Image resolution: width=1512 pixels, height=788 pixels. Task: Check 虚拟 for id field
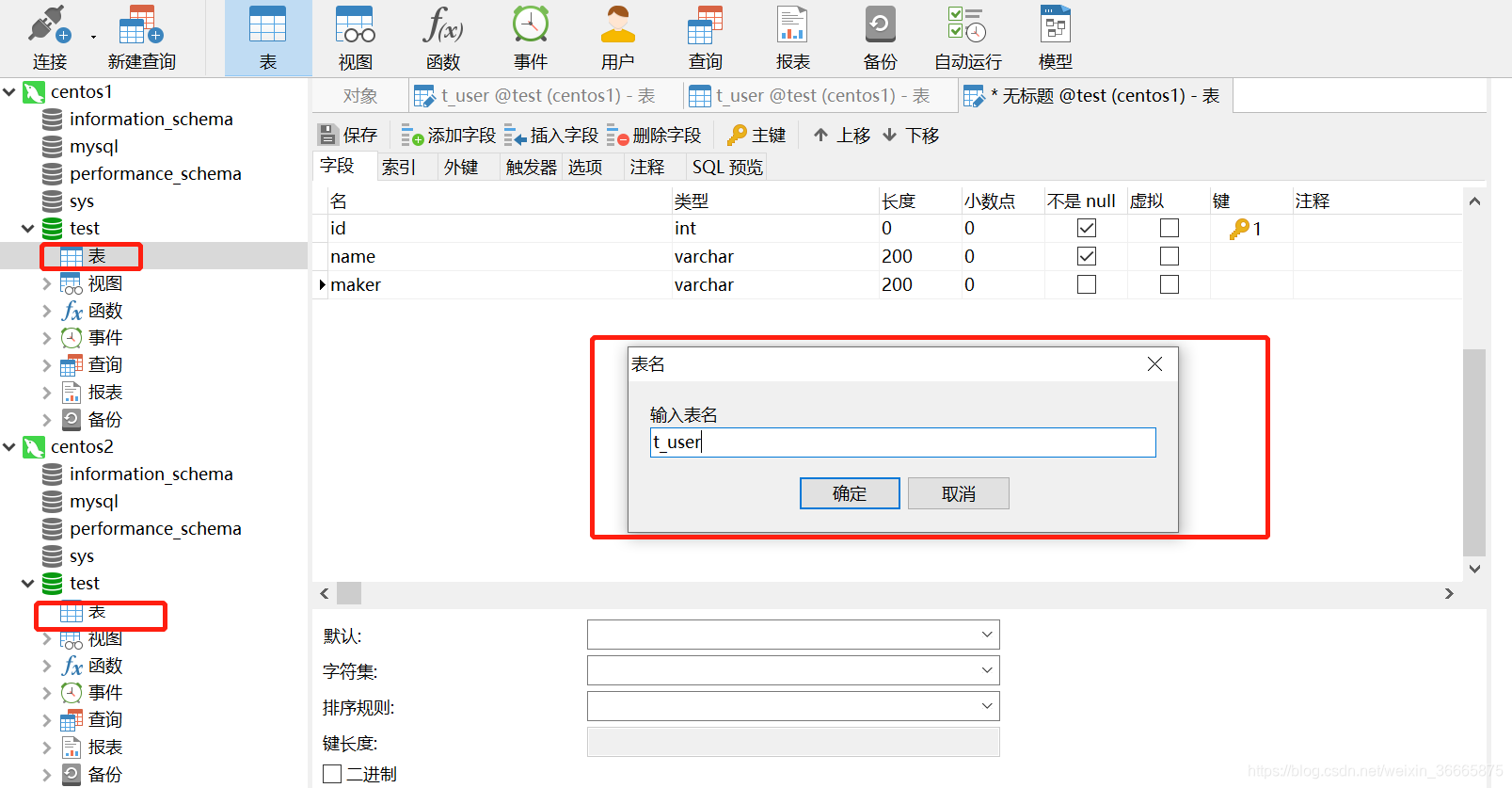coord(1170,228)
